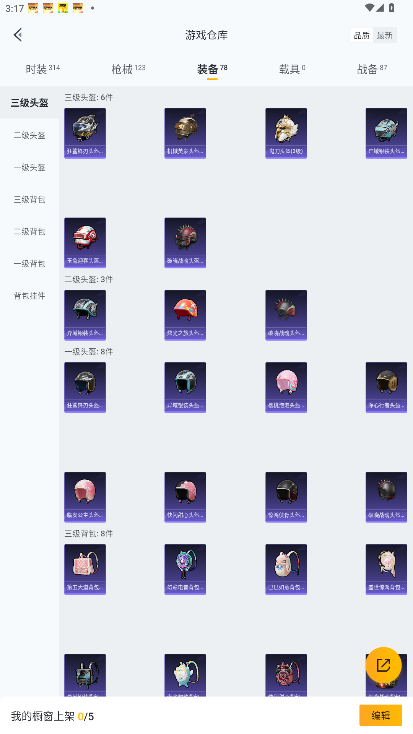The width and height of the screenshot is (413, 734).
Task: Open the red-white level-three helmet item
Action: coord(85,242)
